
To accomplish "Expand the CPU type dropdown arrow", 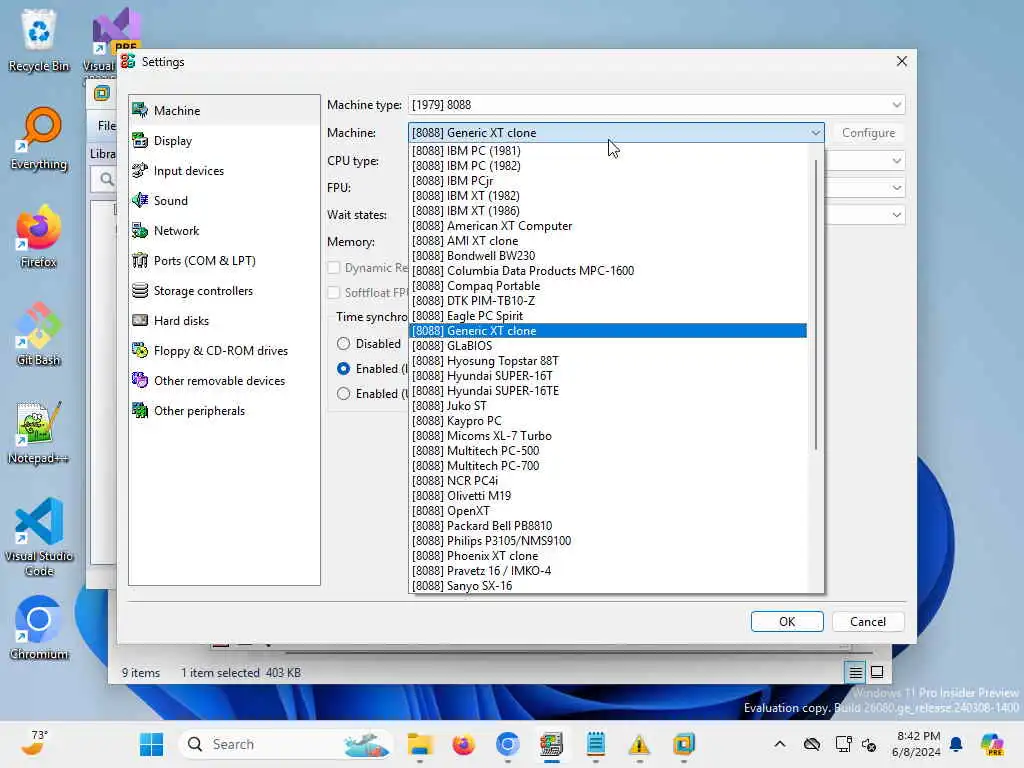I will pos(897,161).
